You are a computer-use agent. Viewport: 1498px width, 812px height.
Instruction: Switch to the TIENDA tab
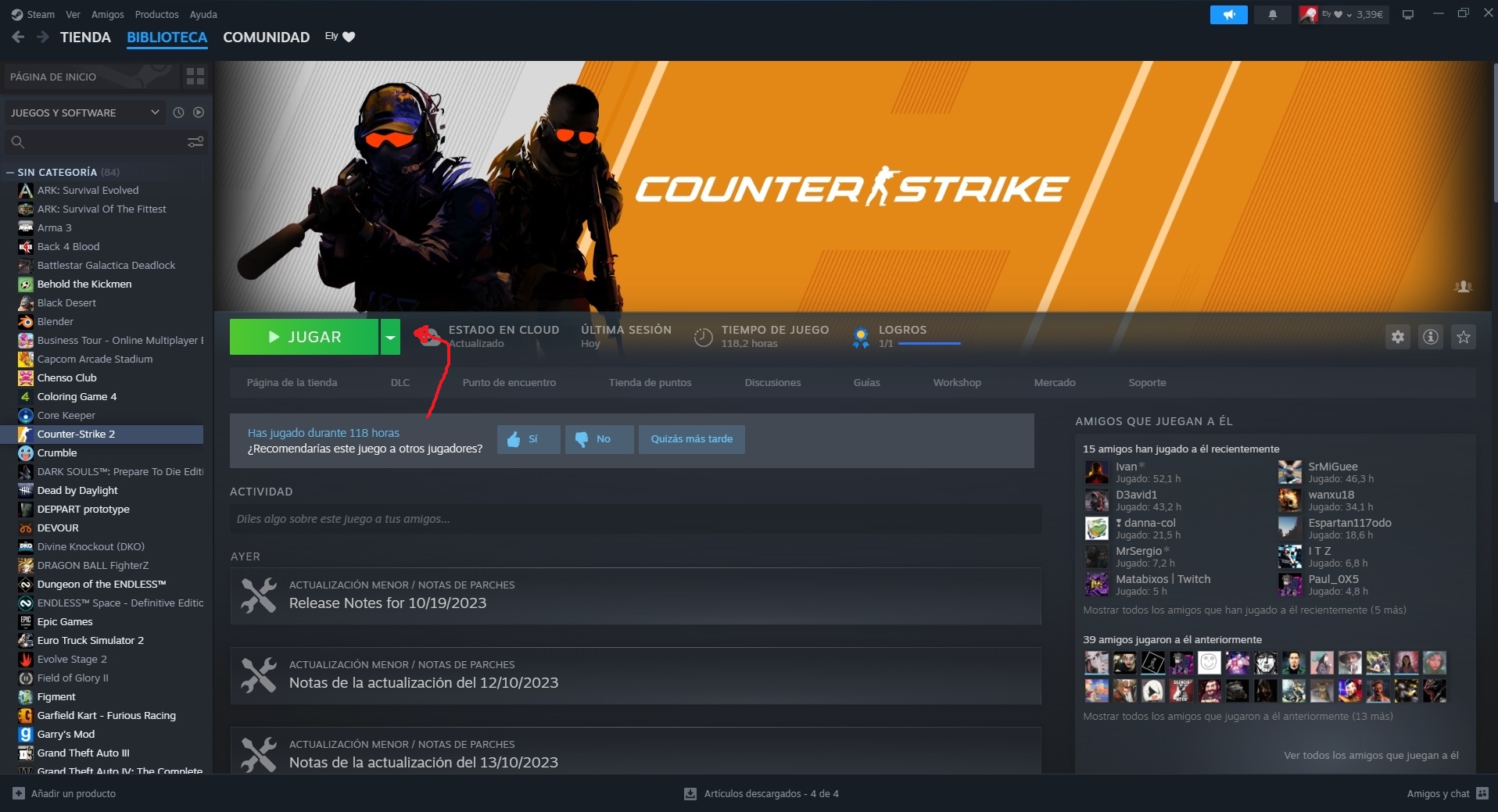(85, 37)
